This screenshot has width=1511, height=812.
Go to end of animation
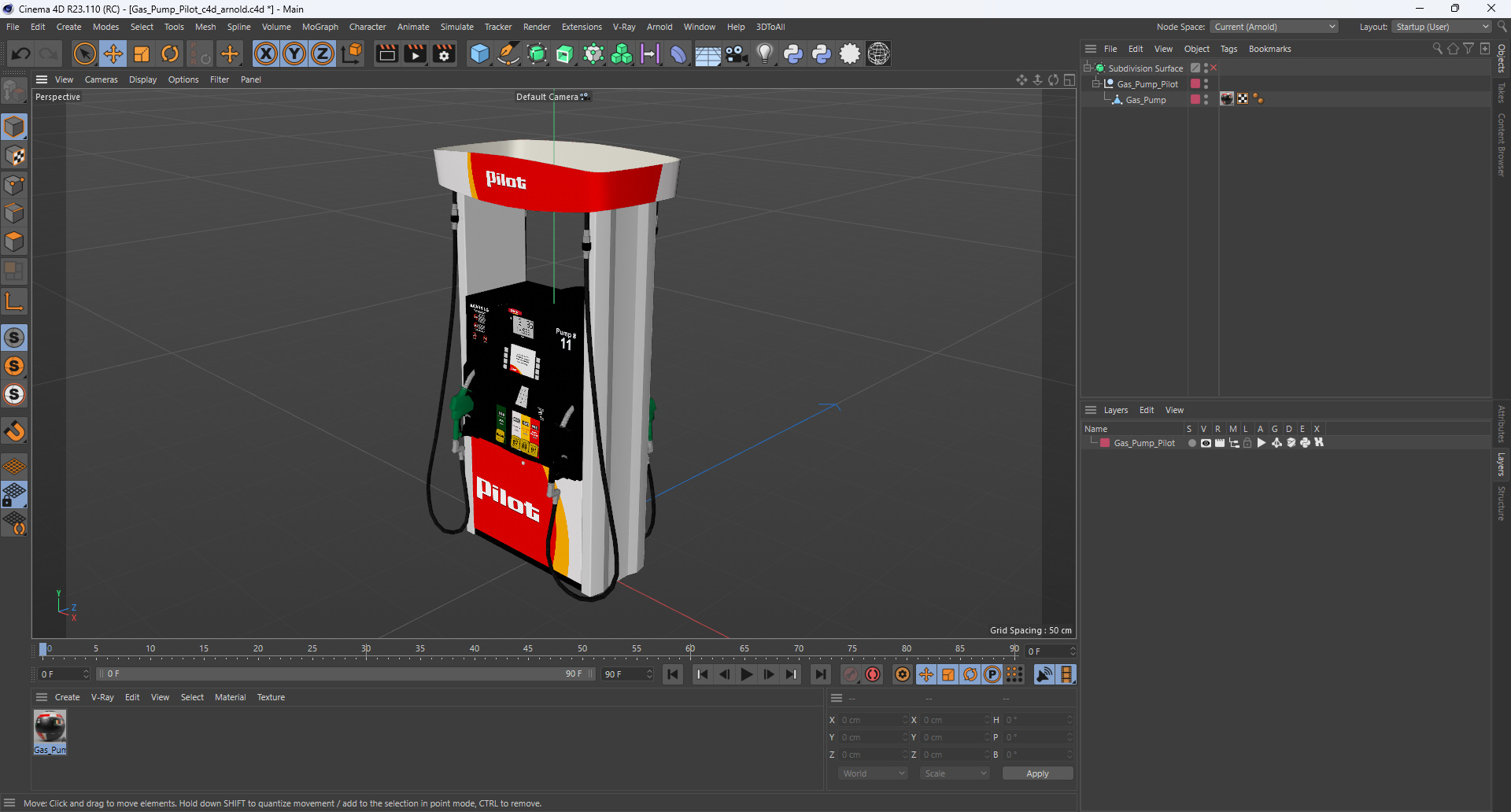tap(820, 674)
